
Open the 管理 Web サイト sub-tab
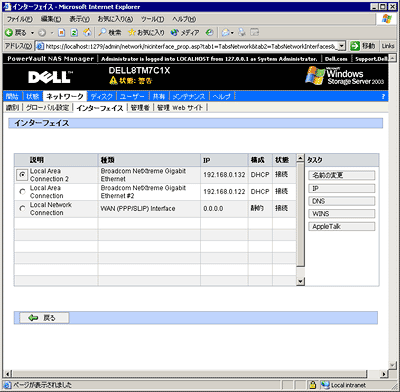(x=180, y=107)
